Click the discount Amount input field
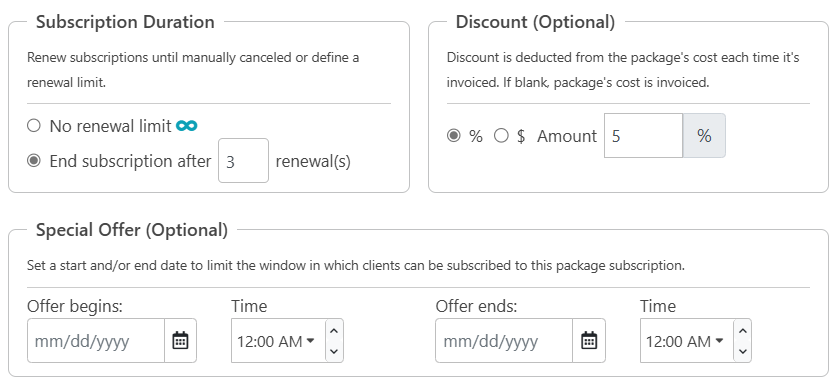 (644, 136)
